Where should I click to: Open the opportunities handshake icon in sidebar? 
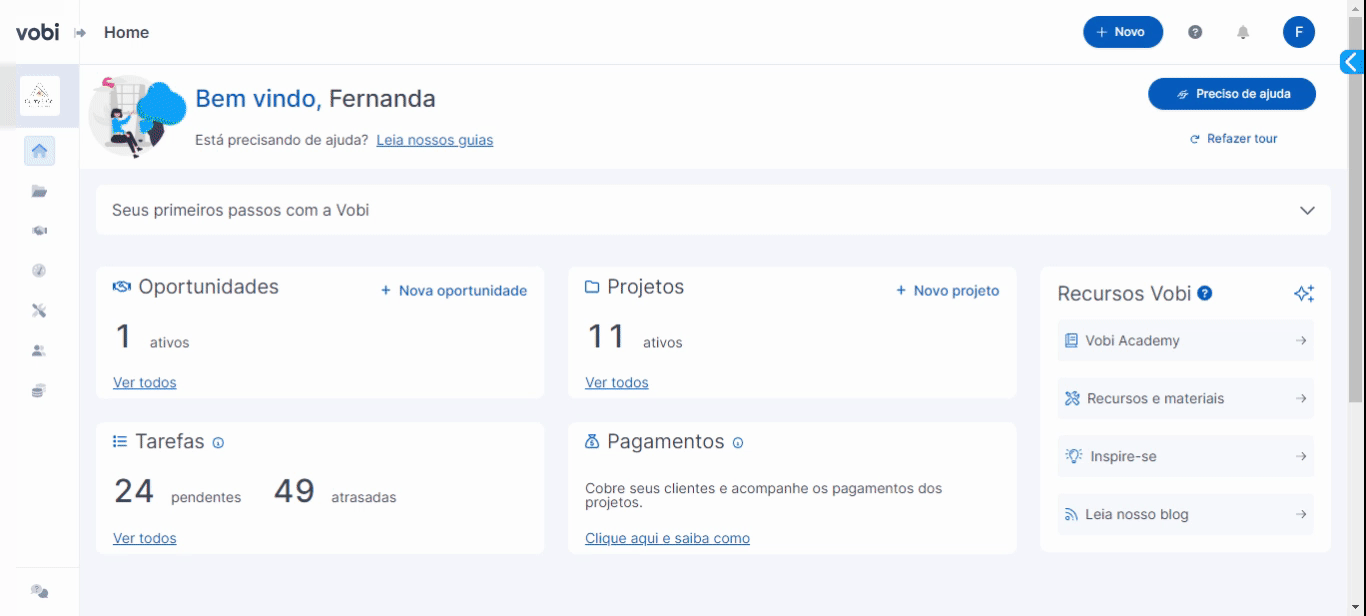39,231
